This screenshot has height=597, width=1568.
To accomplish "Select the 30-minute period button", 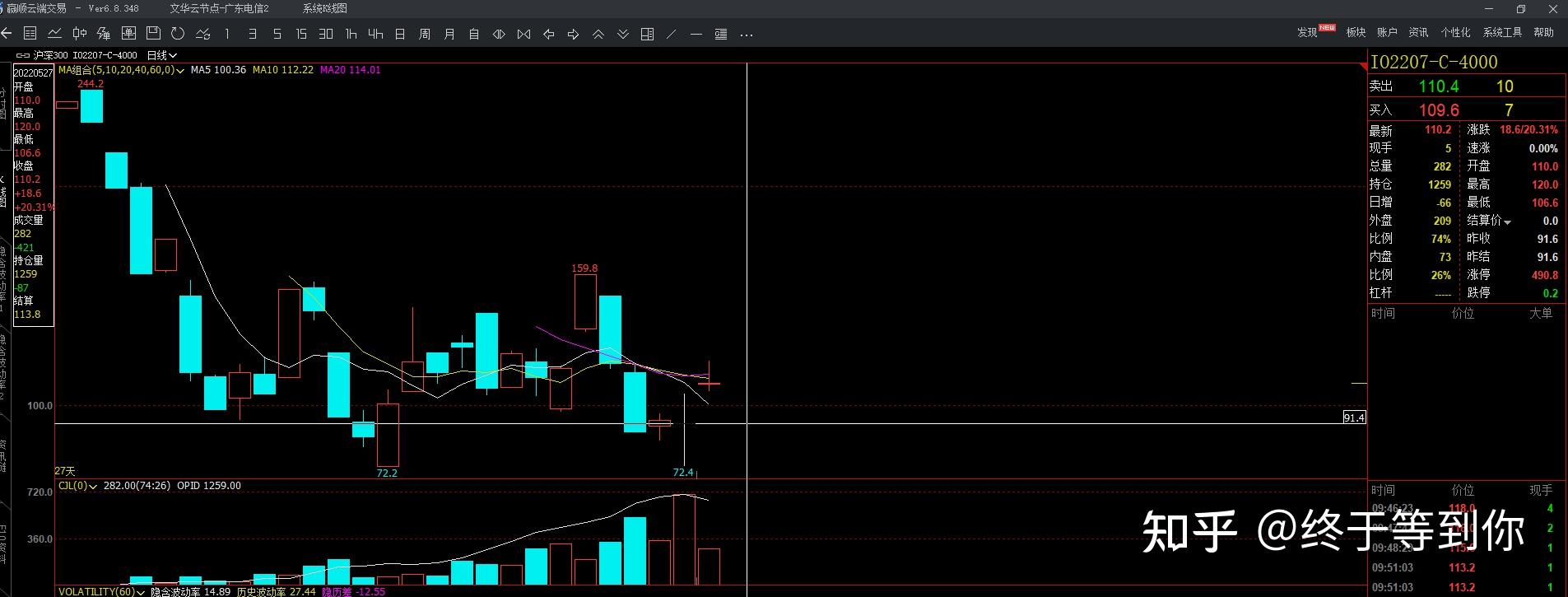I will click(x=326, y=34).
